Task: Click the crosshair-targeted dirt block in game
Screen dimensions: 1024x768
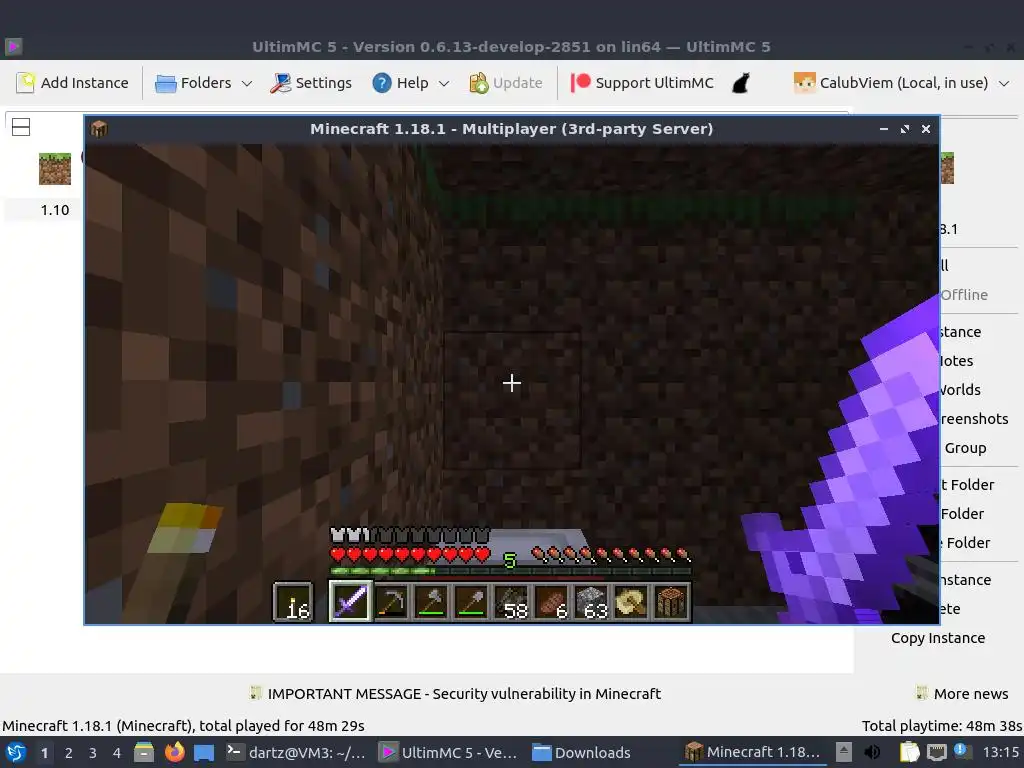Action: [x=512, y=400]
